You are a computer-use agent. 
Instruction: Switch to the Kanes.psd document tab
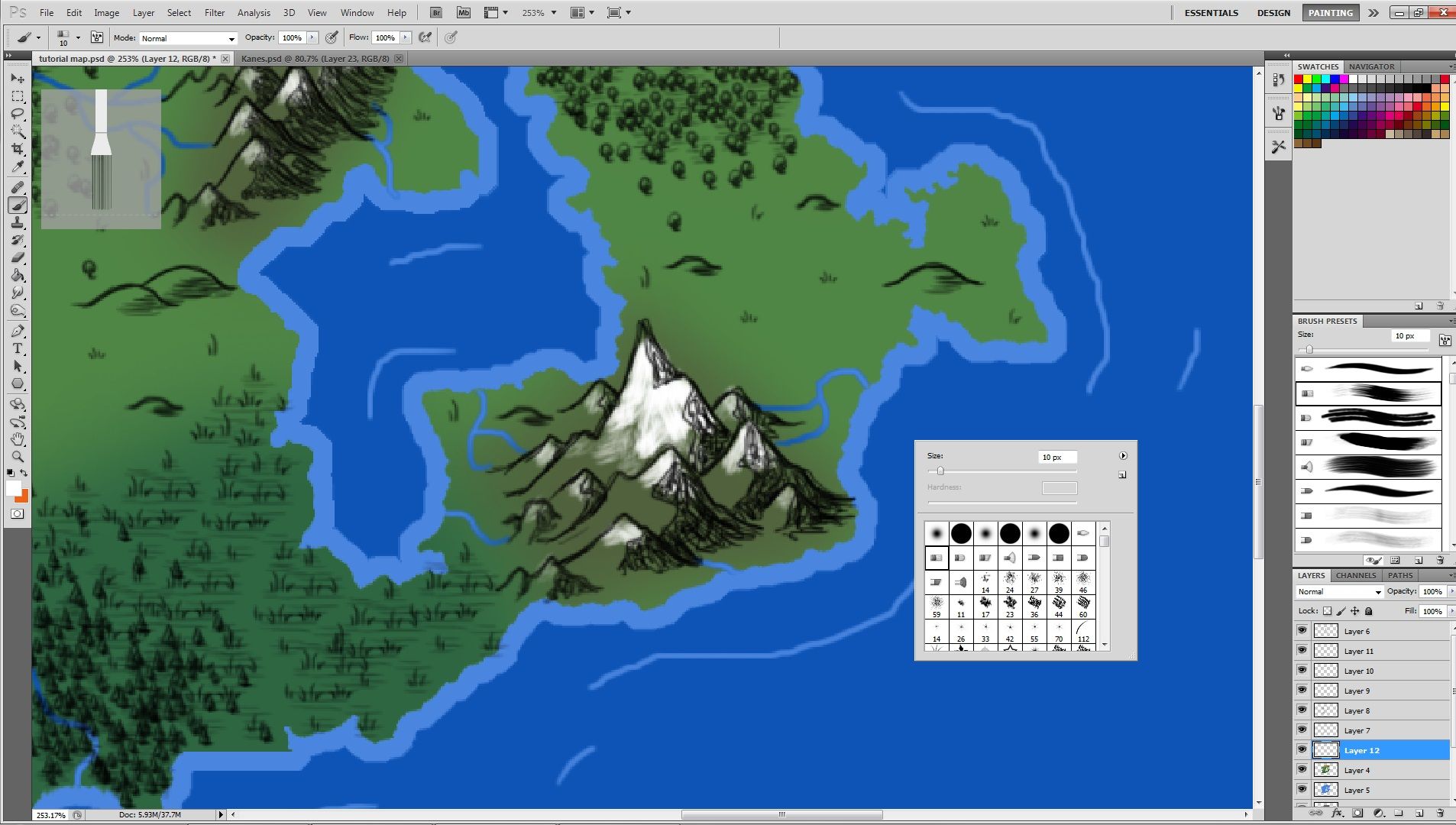[315, 58]
